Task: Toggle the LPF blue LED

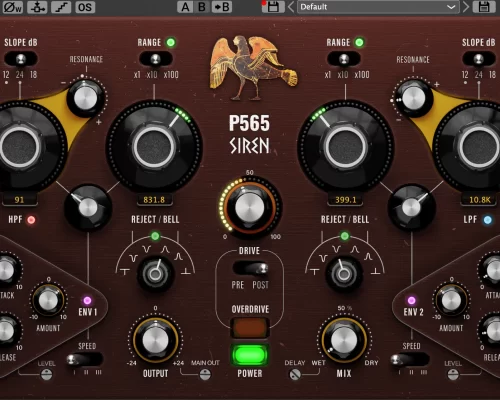Action: [488, 220]
